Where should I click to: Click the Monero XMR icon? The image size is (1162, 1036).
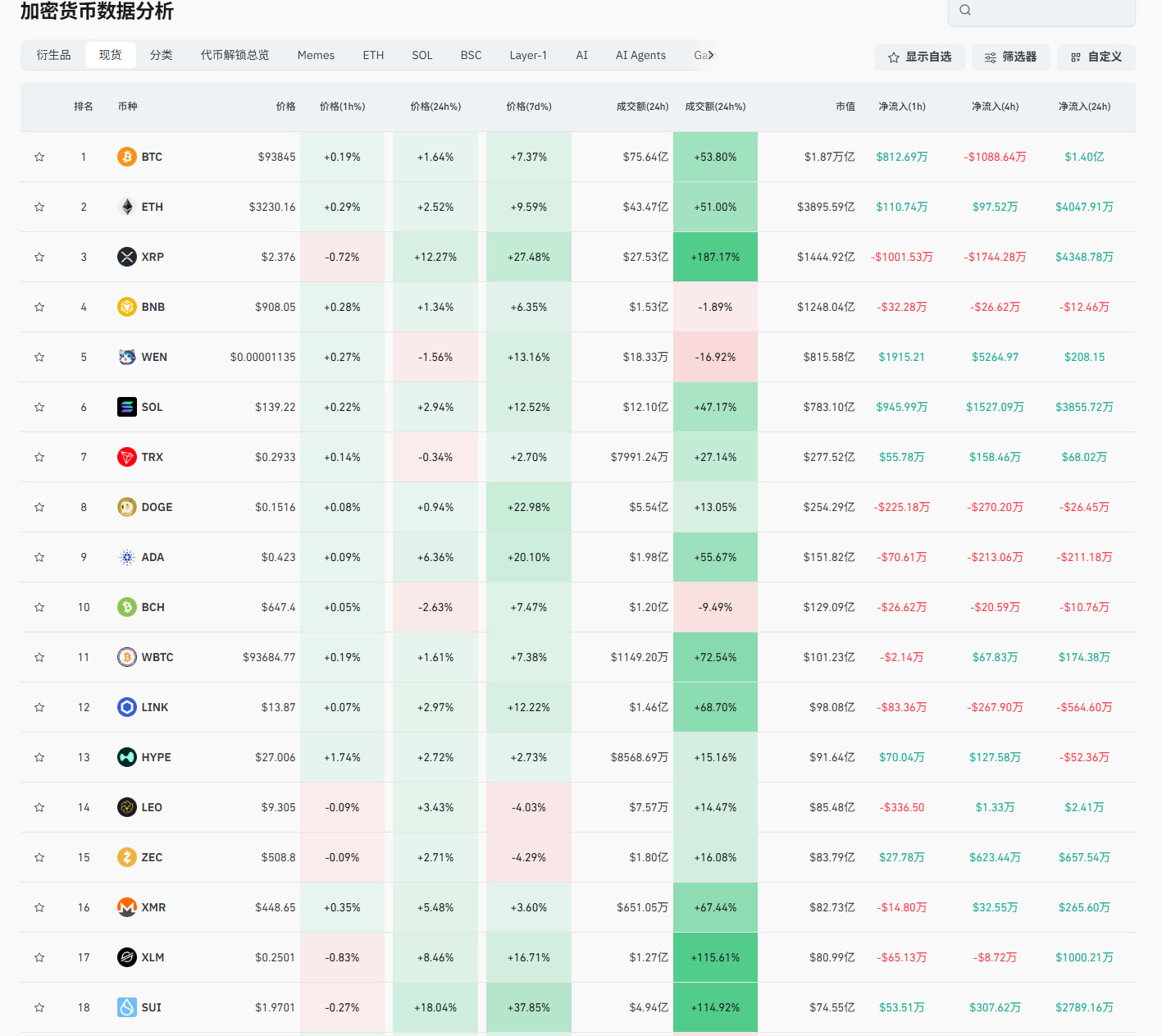pyautogui.click(x=126, y=907)
